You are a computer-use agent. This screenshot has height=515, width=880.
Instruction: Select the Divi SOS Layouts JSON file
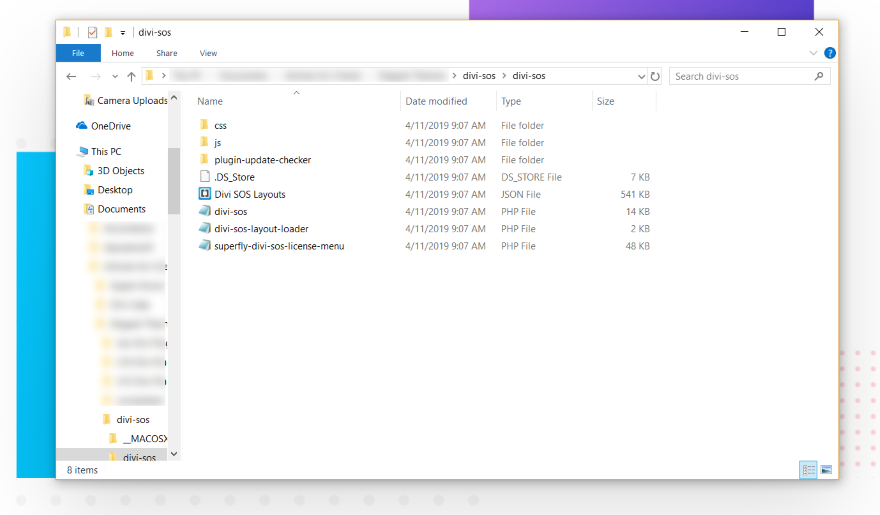(249, 195)
